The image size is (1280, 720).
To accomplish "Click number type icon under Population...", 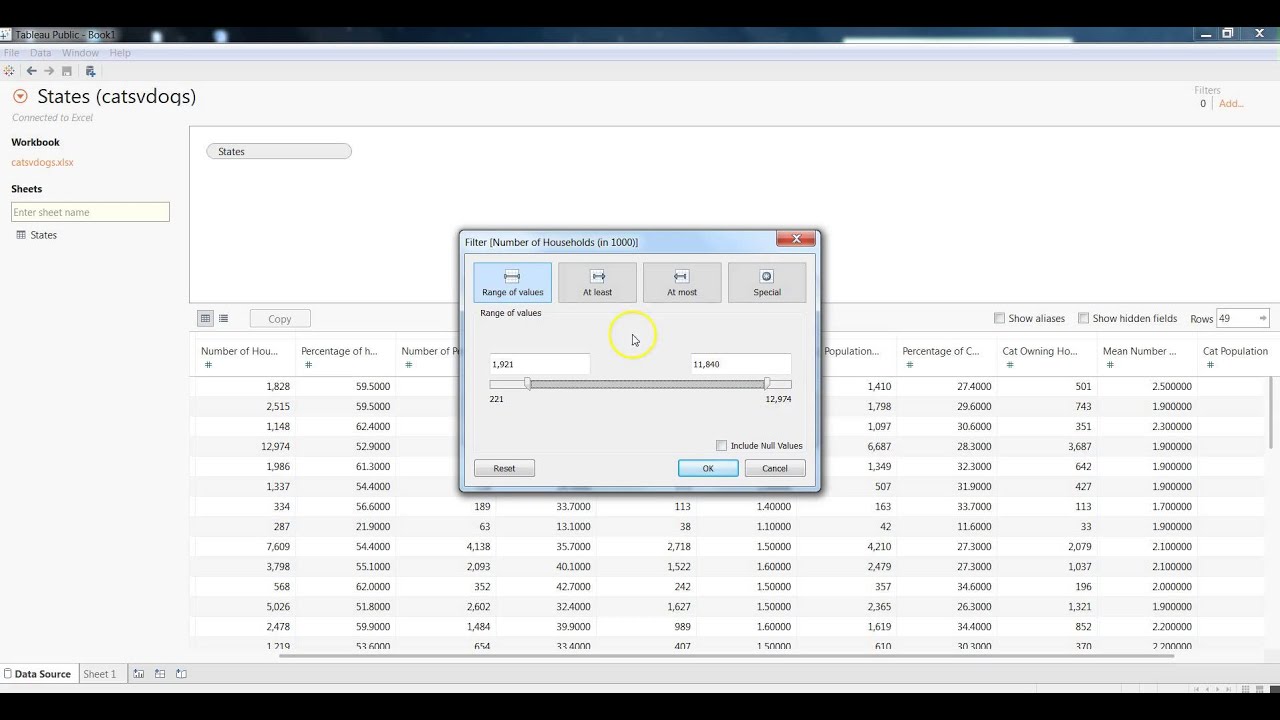I will (831, 365).
